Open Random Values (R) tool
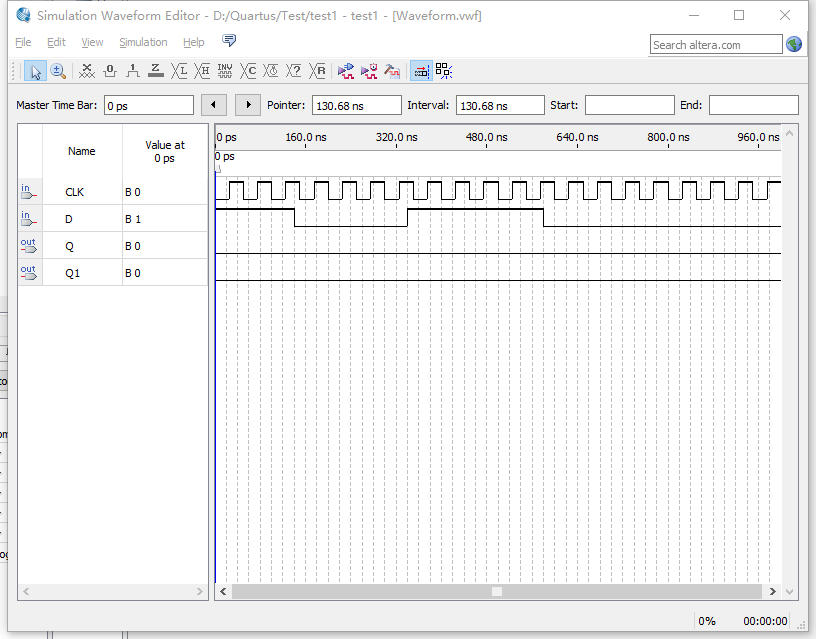This screenshot has width=816, height=639. (317, 71)
